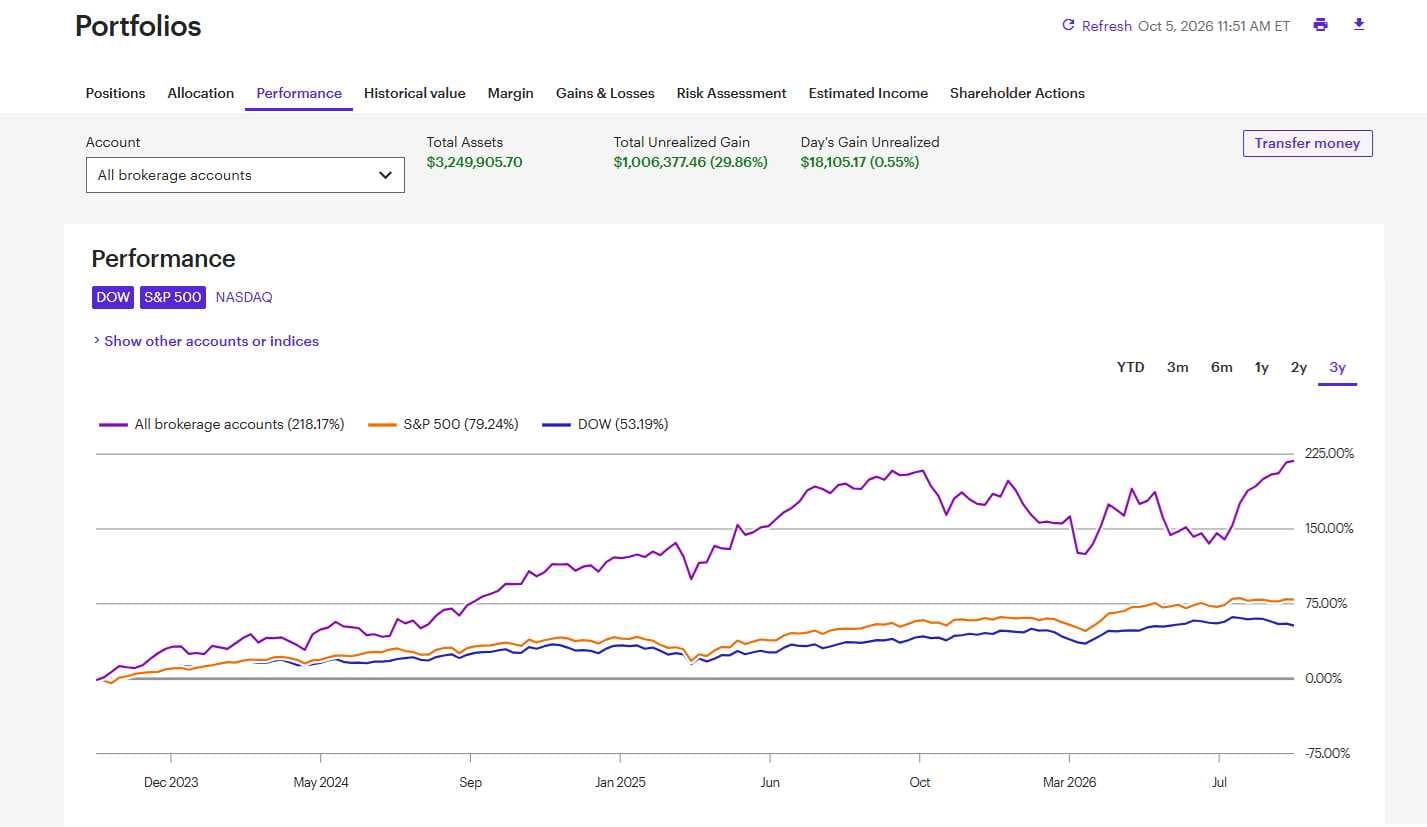The image size is (1427, 827).
Task: Set chart range to 3m
Action: click(1178, 367)
